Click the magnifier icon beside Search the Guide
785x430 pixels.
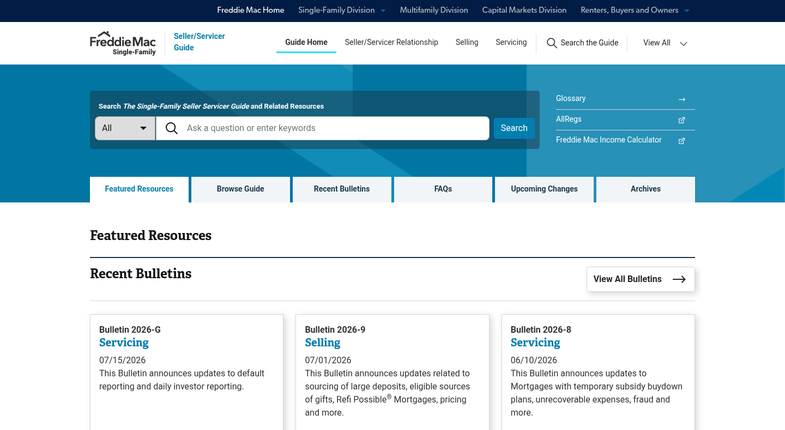[551, 43]
